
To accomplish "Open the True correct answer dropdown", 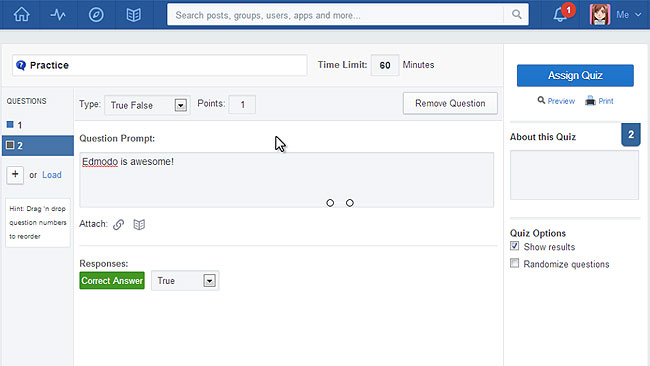I will tap(185, 281).
